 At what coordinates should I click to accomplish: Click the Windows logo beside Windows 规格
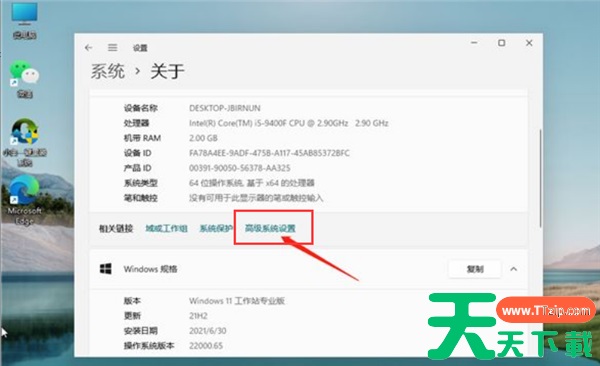coord(106,269)
